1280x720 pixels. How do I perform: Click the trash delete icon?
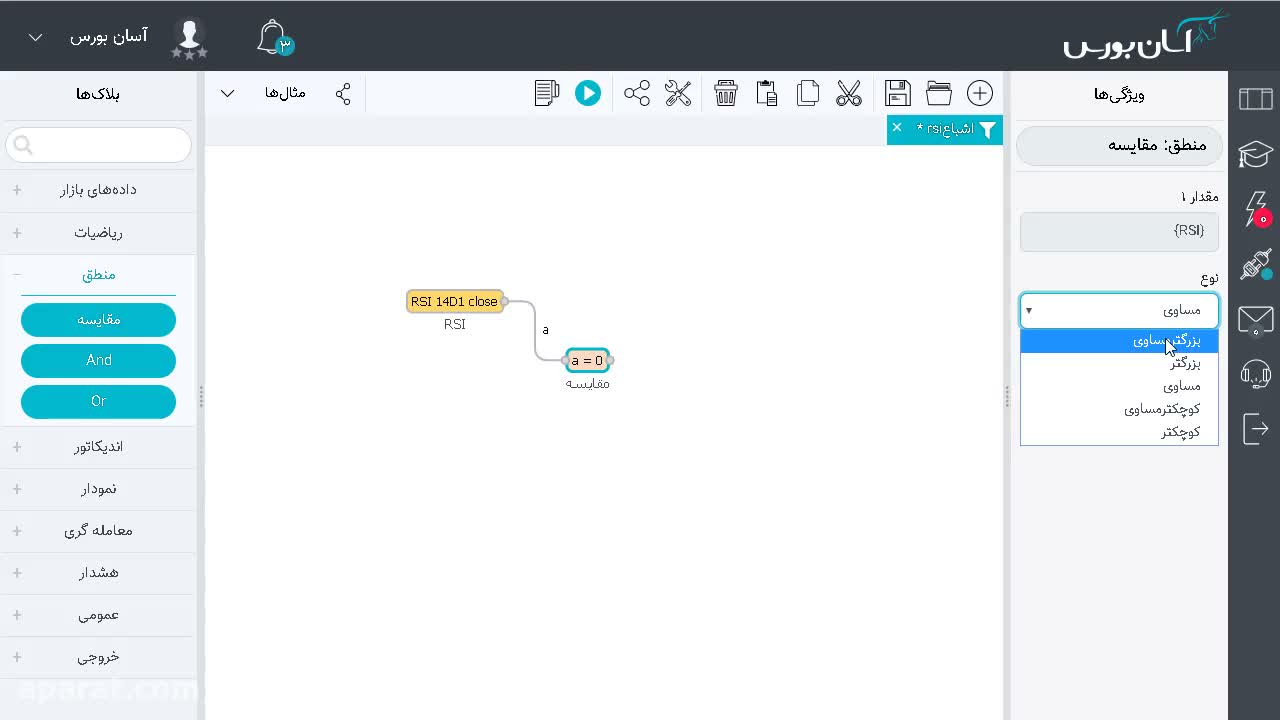click(x=726, y=93)
